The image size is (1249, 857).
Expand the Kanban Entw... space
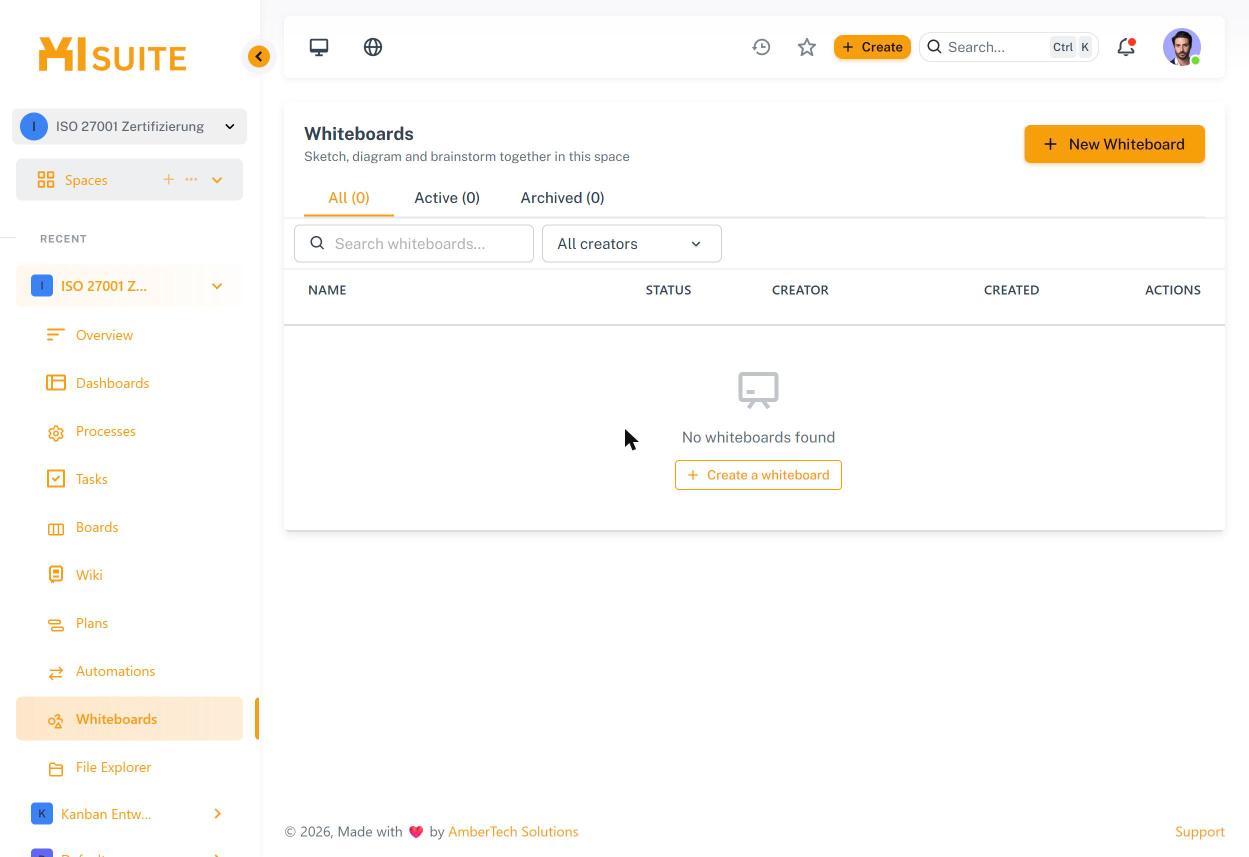(217, 814)
